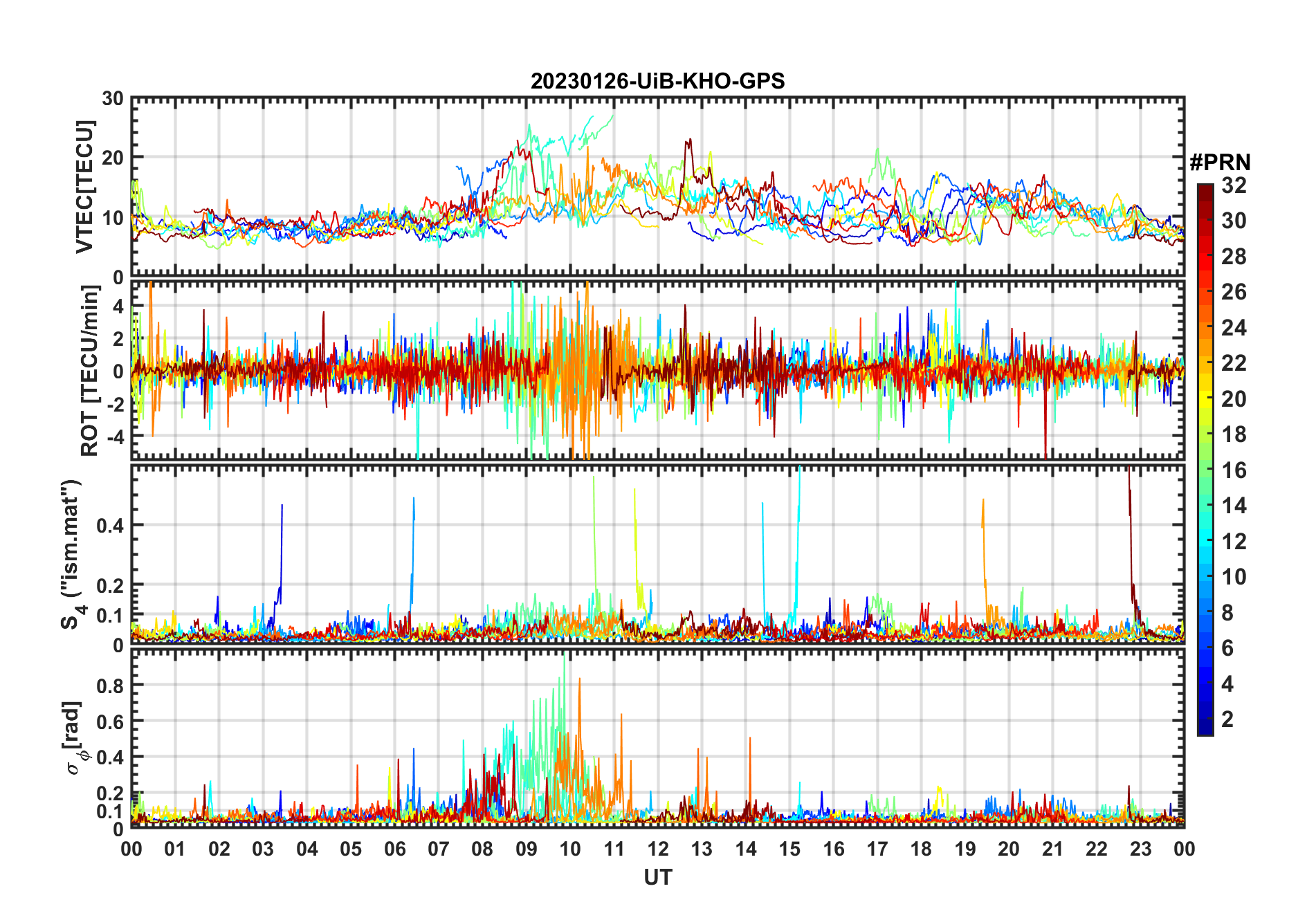Click PRN colorbar tick label "14"
This screenshot has height=920, width=1316.
tap(1234, 506)
